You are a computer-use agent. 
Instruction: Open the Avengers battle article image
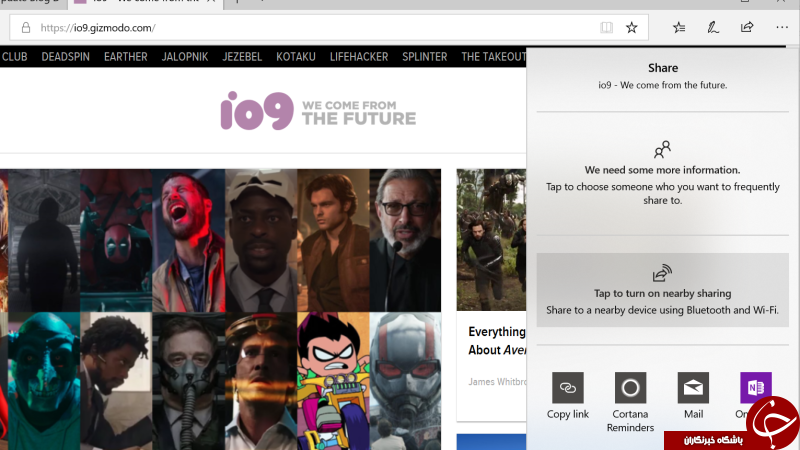tap(491, 240)
